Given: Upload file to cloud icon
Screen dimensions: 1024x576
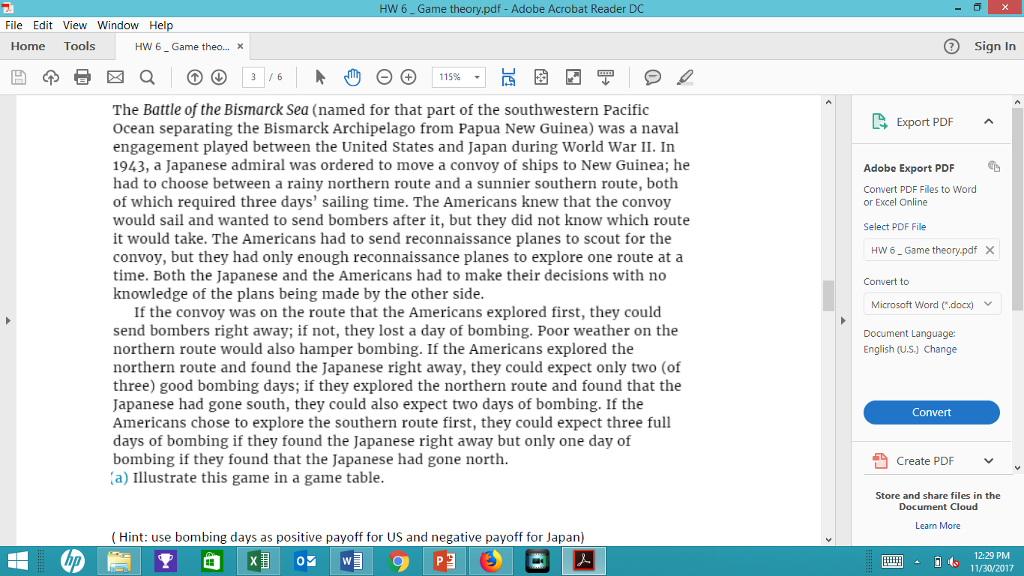Looking at the screenshot, I should [x=50, y=77].
